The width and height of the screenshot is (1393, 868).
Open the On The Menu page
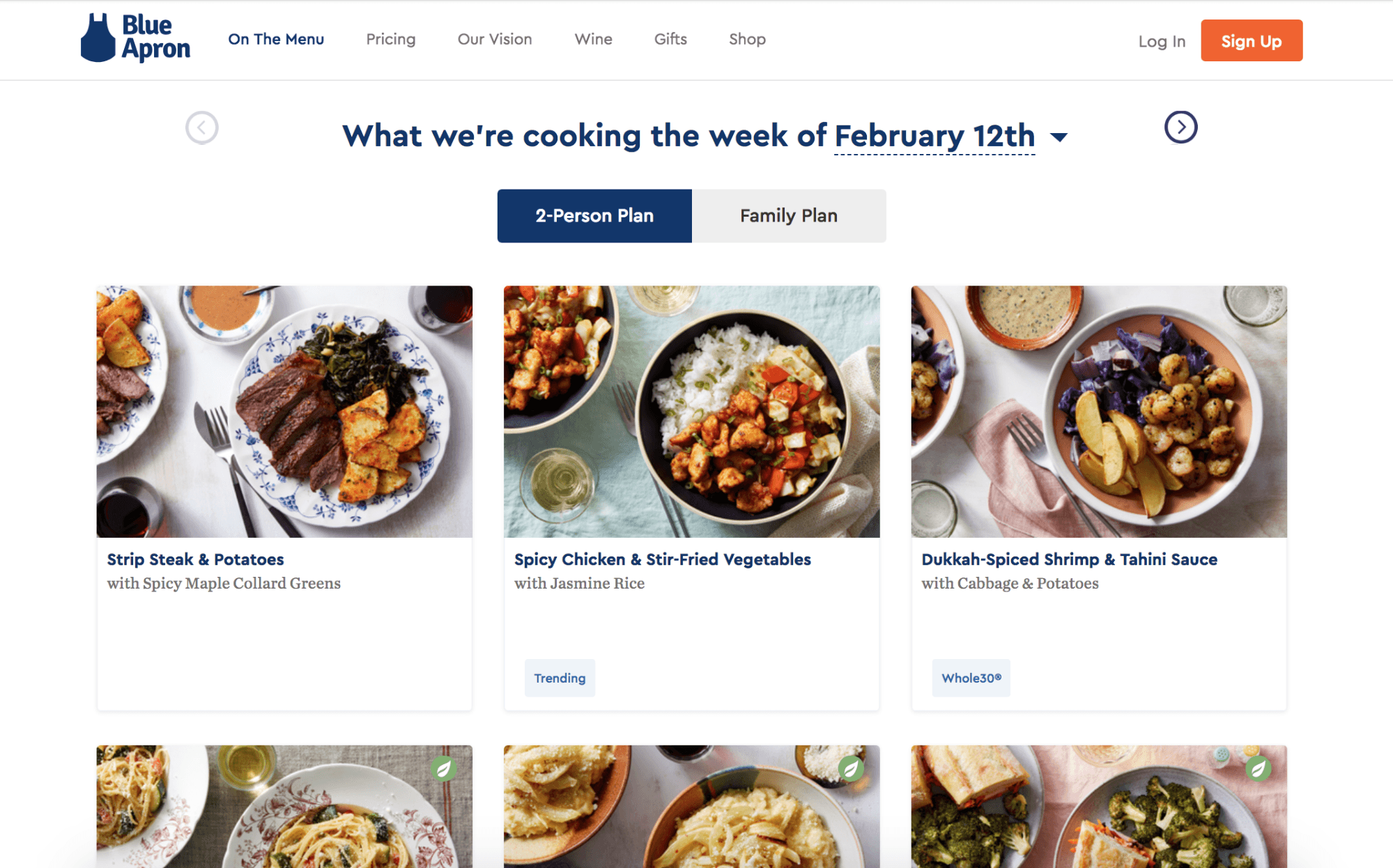click(276, 39)
